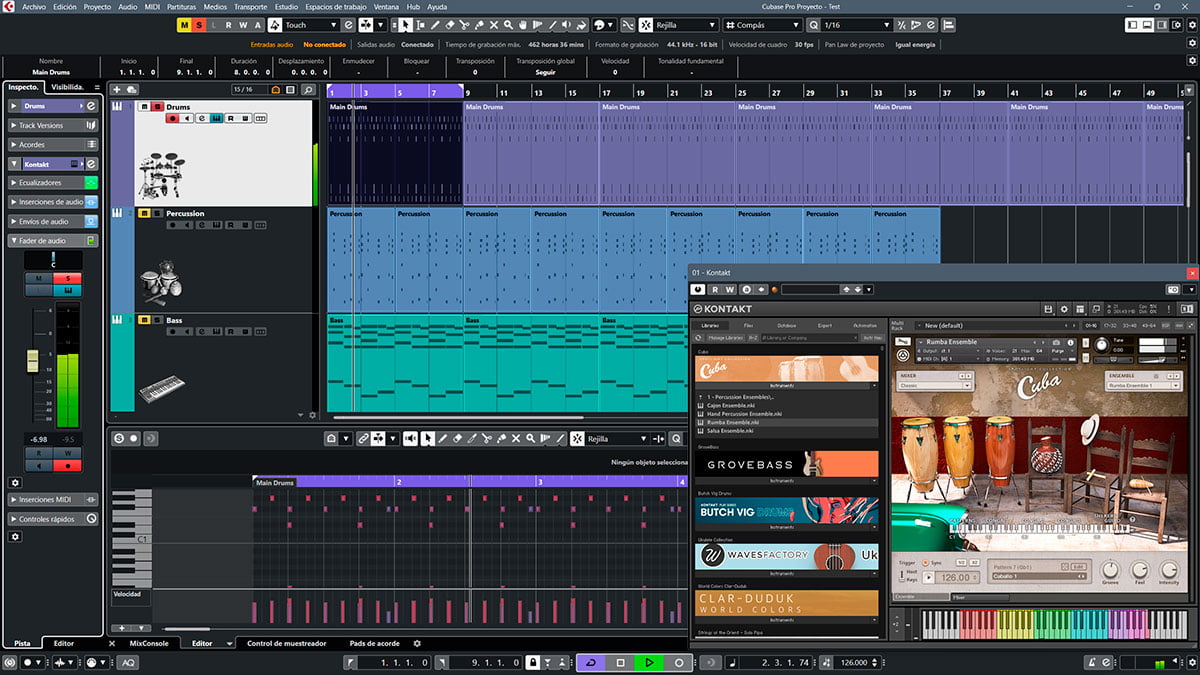This screenshot has width=1200, height=675.
Task: Mute the Bass track
Action: (x=144, y=321)
